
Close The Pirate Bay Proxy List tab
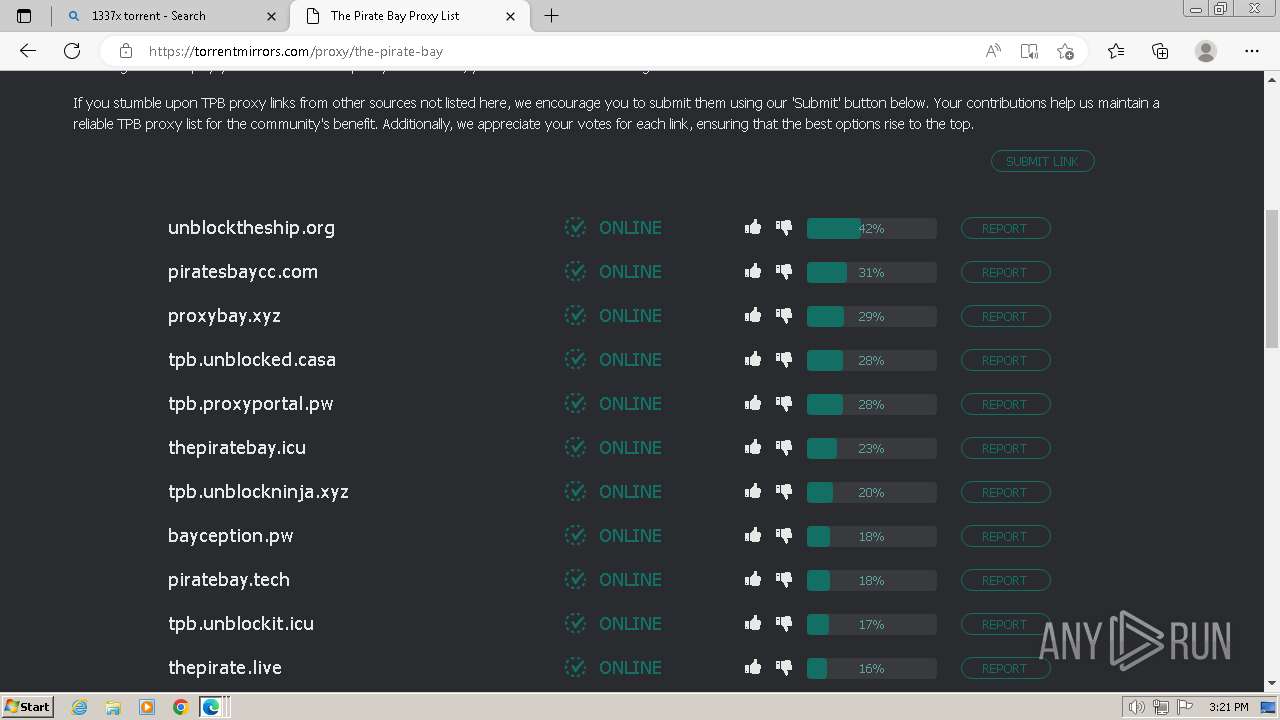pos(511,16)
